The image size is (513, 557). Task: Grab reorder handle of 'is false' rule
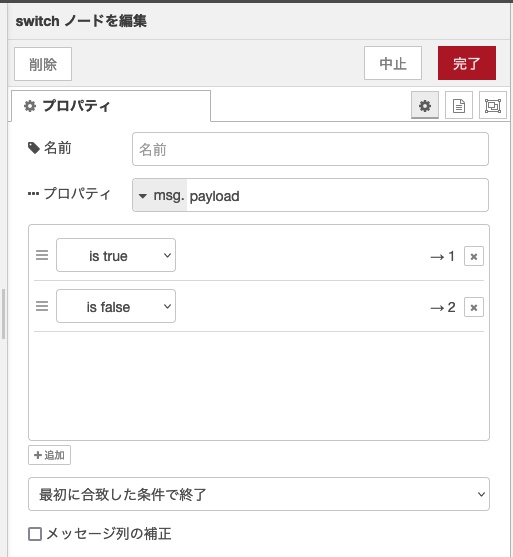click(42, 306)
